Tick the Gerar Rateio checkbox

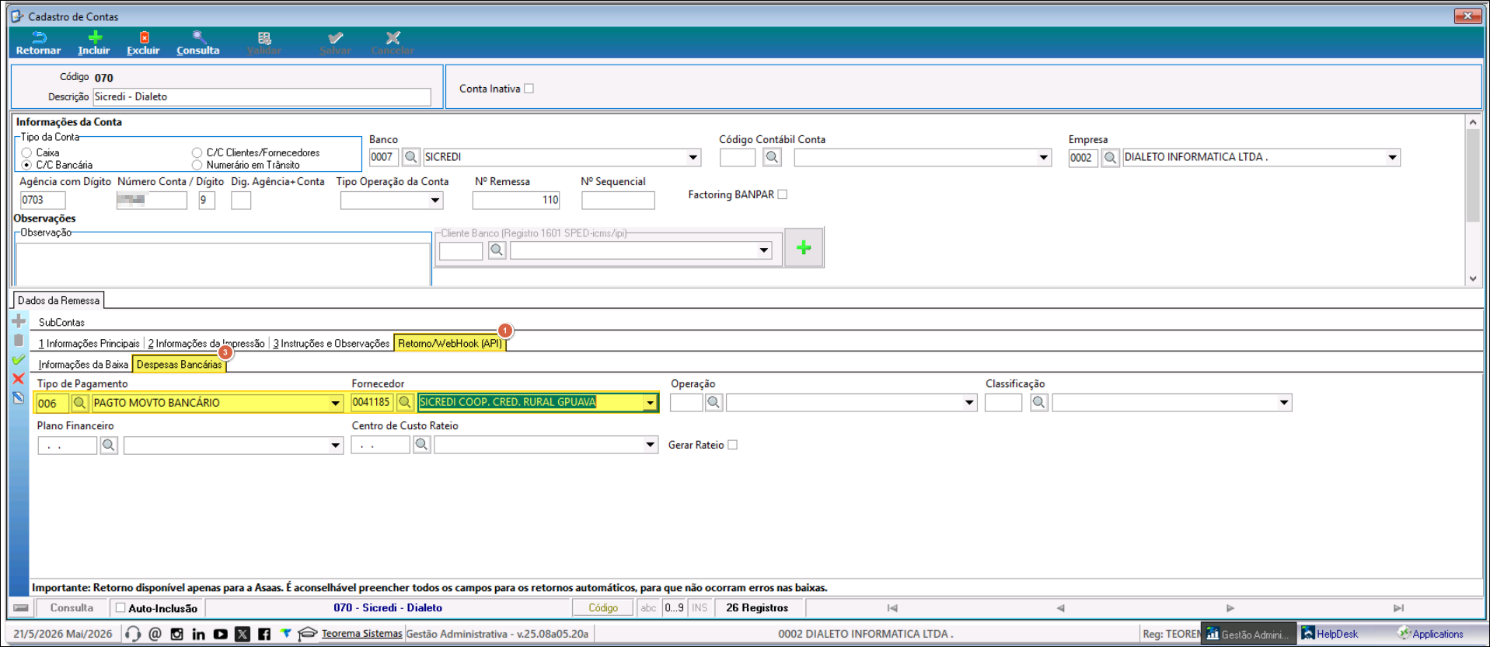[x=732, y=445]
